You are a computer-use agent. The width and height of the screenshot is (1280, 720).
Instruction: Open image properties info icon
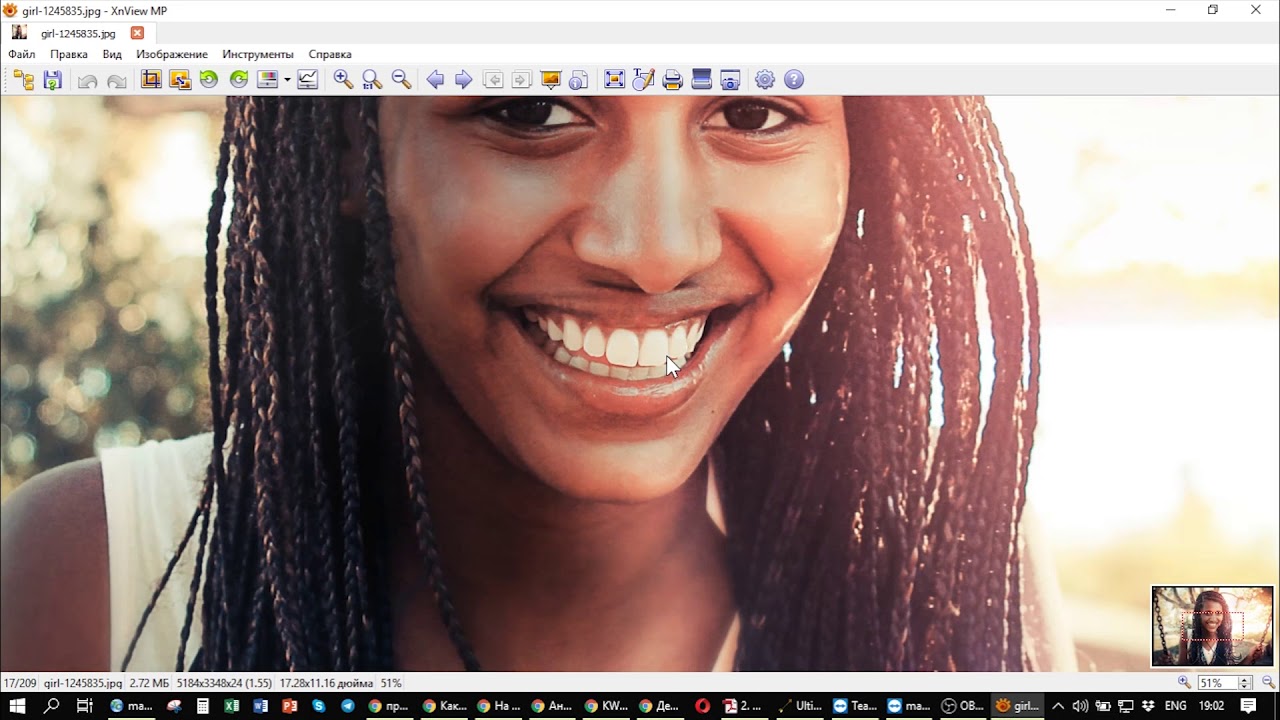(579, 80)
